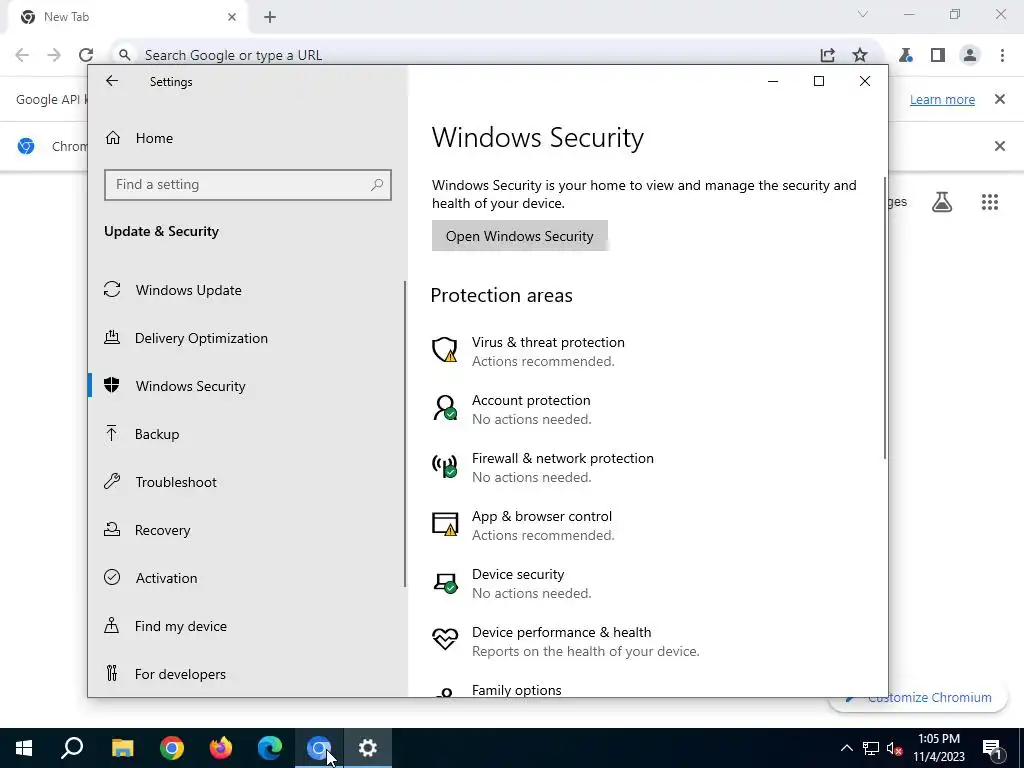Click the Windows Update refresh arrows icon
This screenshot has height=768, width=1024.
[x=112, y=289]
